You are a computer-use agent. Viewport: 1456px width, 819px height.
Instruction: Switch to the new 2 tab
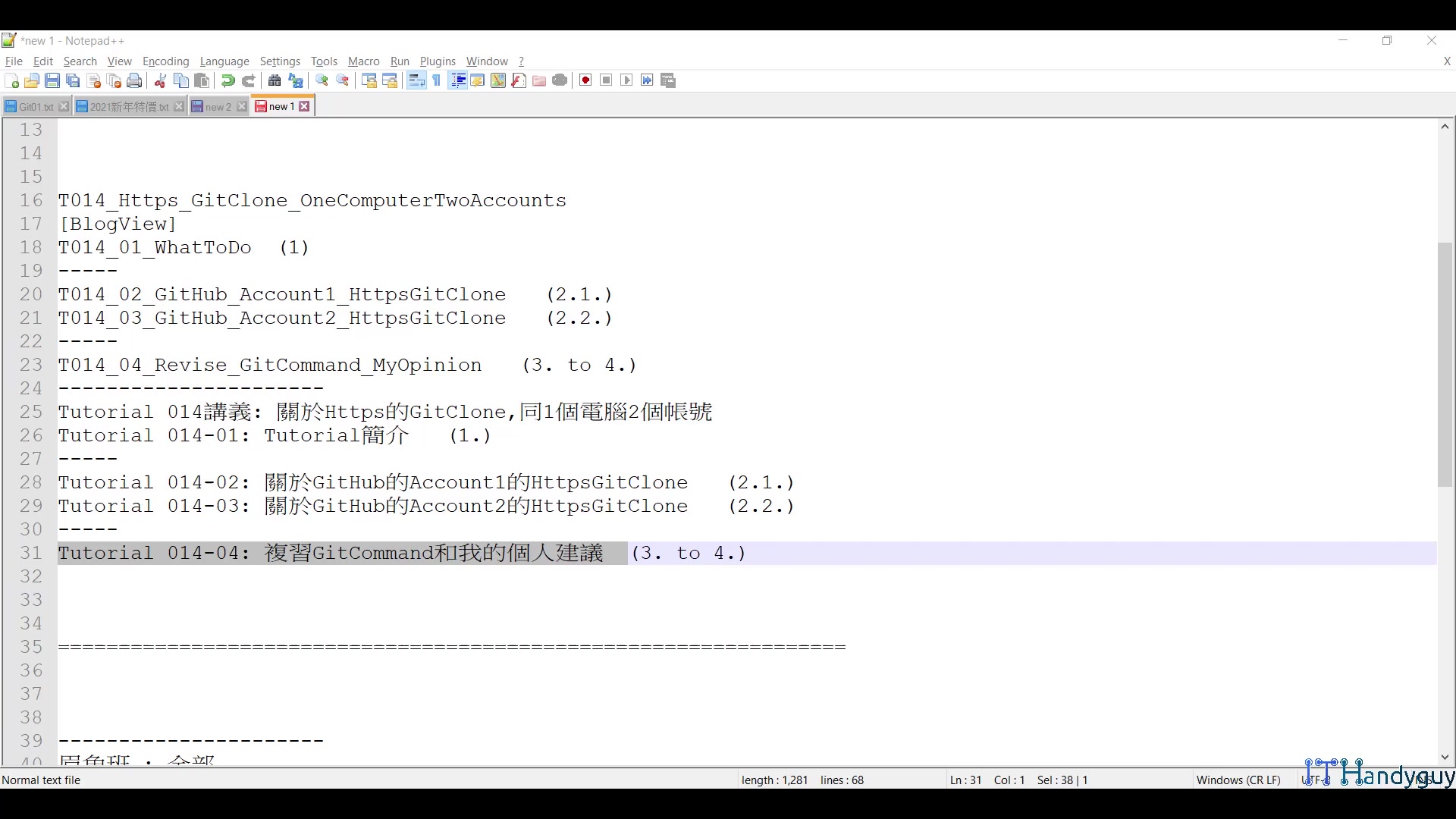(218, 107)
